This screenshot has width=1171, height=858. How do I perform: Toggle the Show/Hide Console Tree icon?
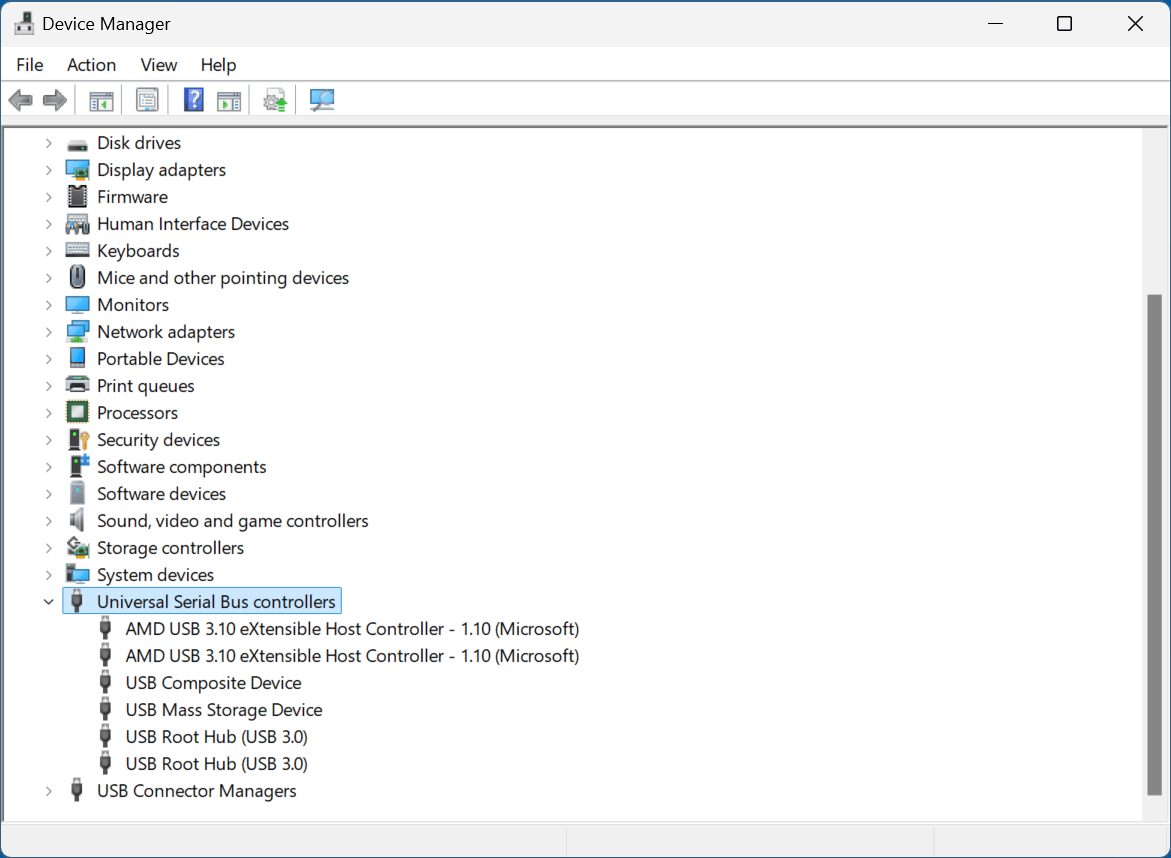[100, 99]
